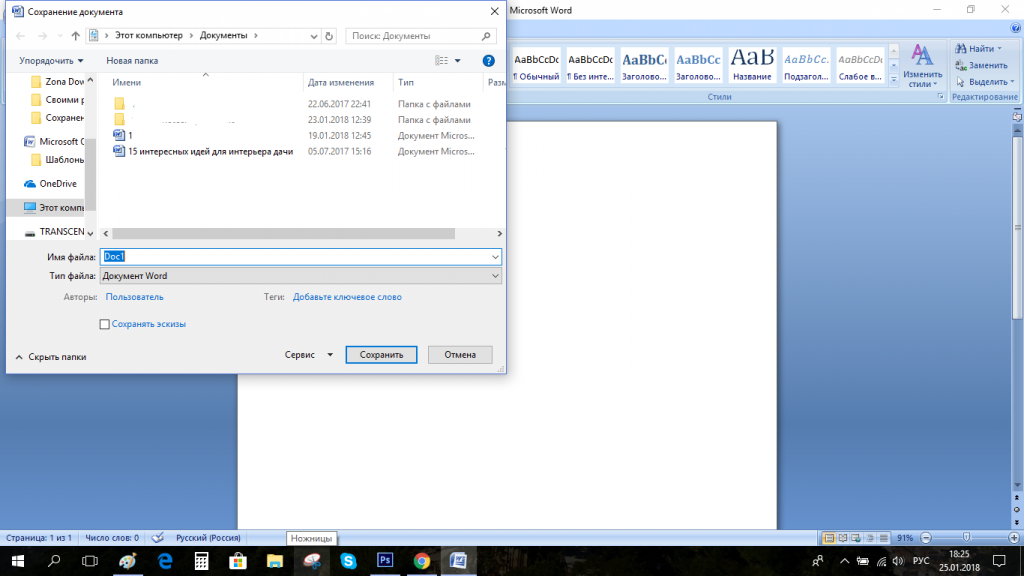Open the Skype icon in the taskbar
The image size is (1024, 576).
point(348,561)
